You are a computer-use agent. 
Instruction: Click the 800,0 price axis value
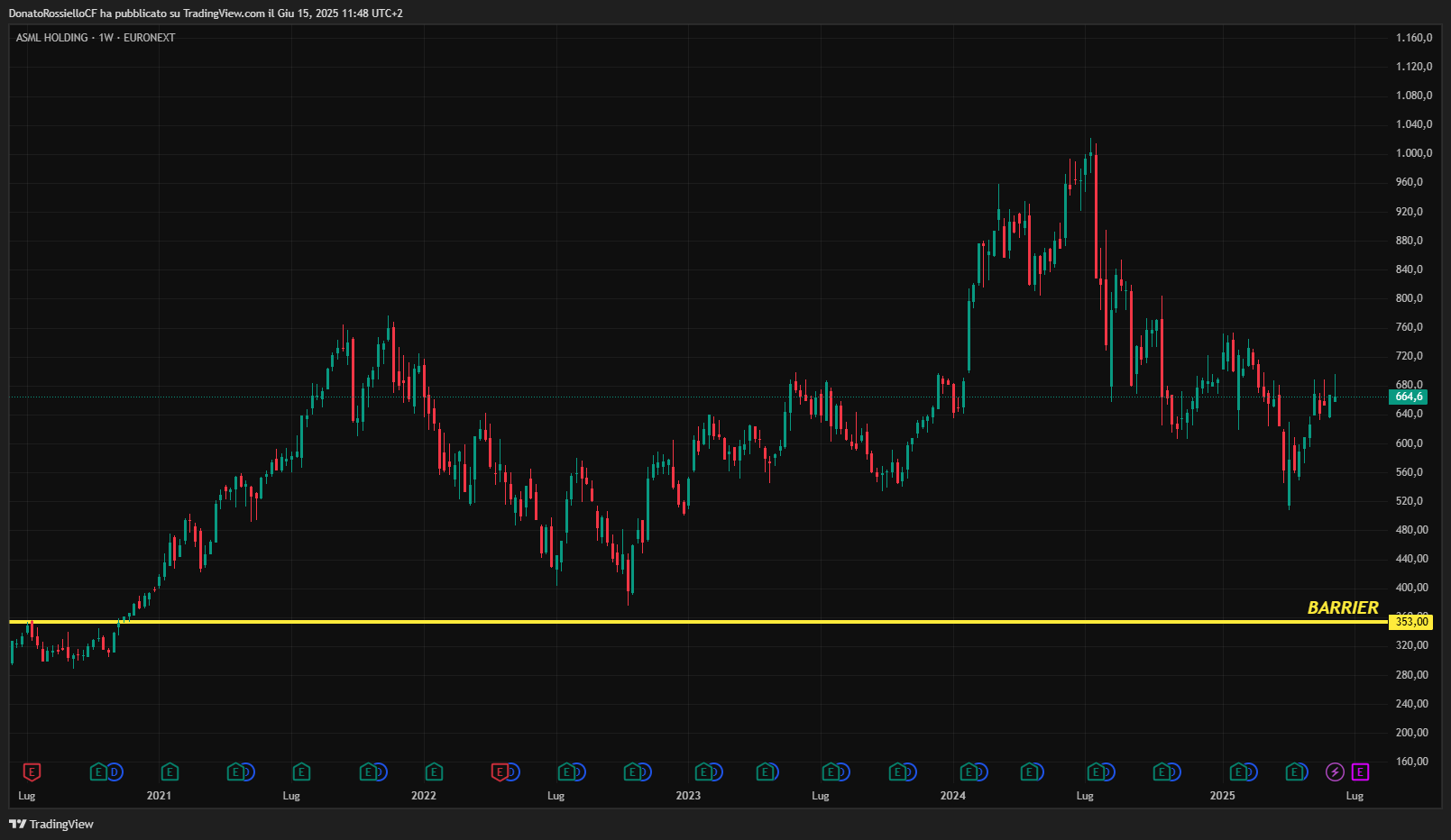coord(1410,298)
